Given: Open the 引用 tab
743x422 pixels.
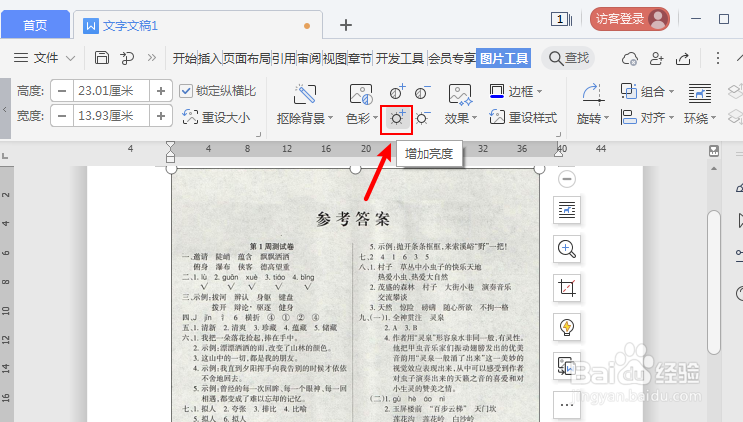Looking at the screenshot, I should [x=283, y=58].
